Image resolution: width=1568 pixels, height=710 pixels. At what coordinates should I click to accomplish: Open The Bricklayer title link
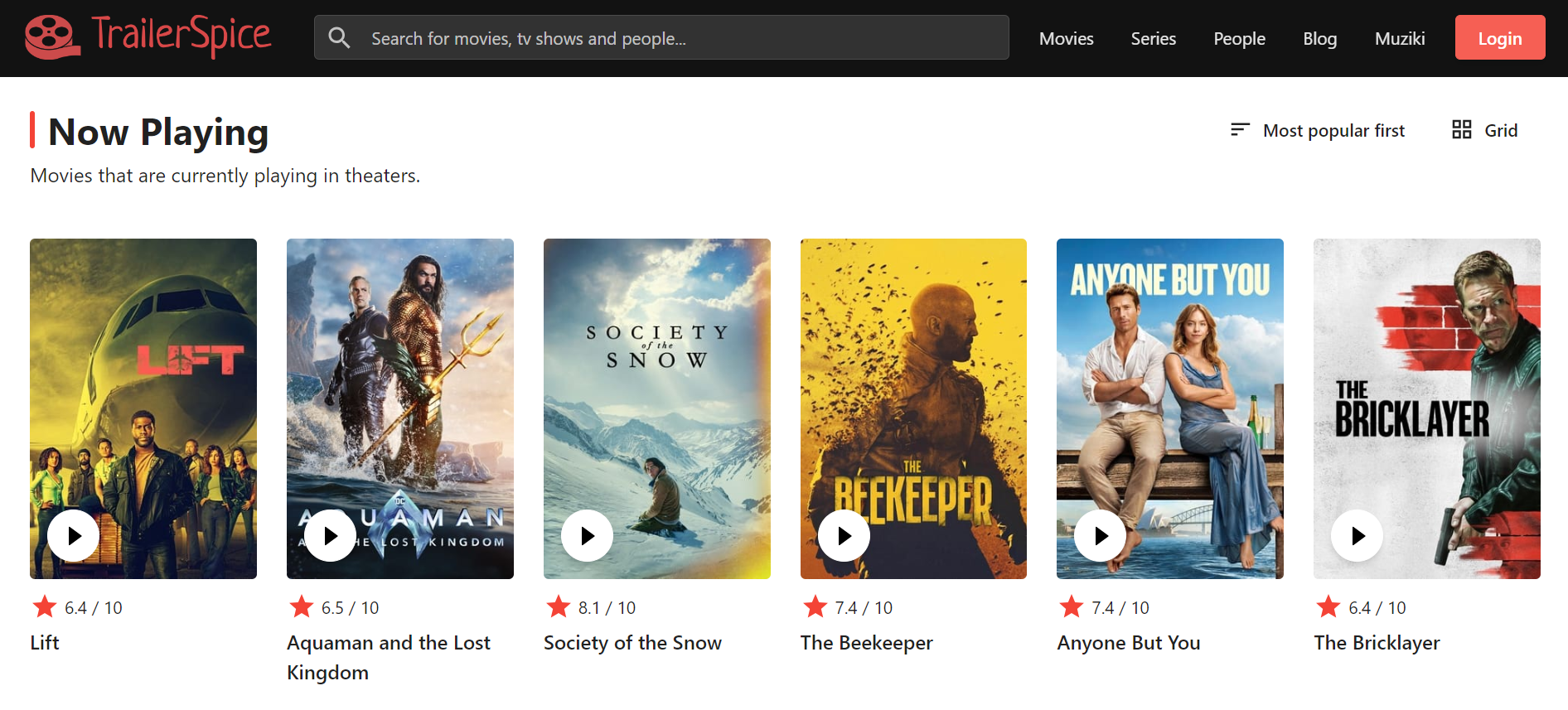click(x=1377, y=643)
